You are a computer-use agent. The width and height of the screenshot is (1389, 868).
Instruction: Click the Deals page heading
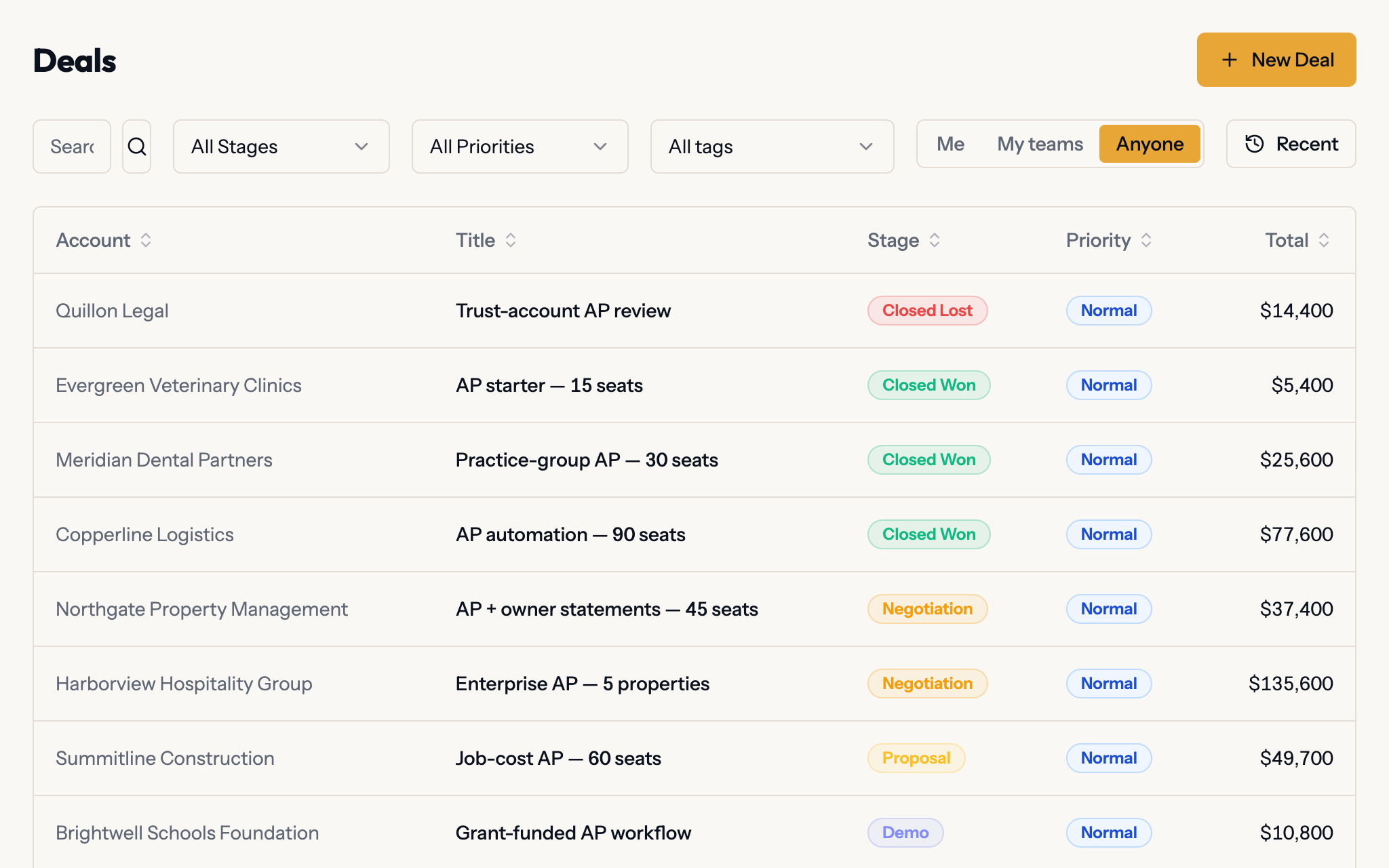tap(75, 61)
